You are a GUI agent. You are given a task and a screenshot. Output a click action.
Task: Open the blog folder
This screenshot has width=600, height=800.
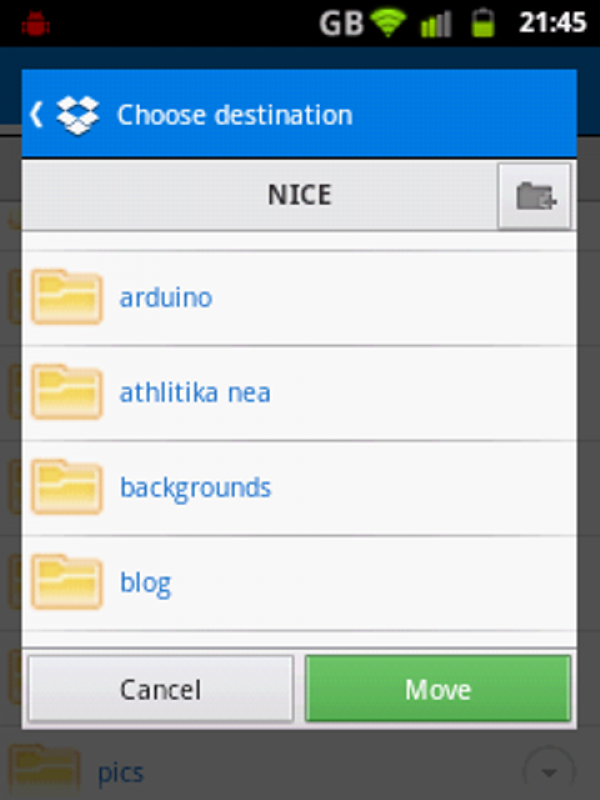click(x=299, y=583)
